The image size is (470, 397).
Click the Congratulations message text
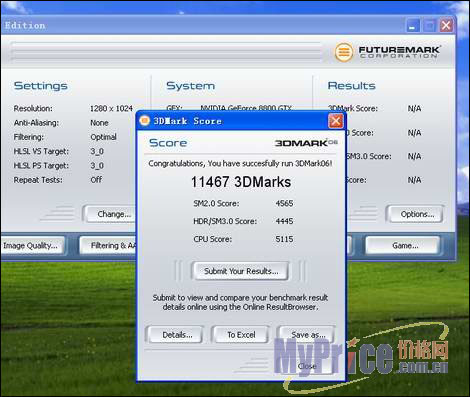click(x=240, y=164)
